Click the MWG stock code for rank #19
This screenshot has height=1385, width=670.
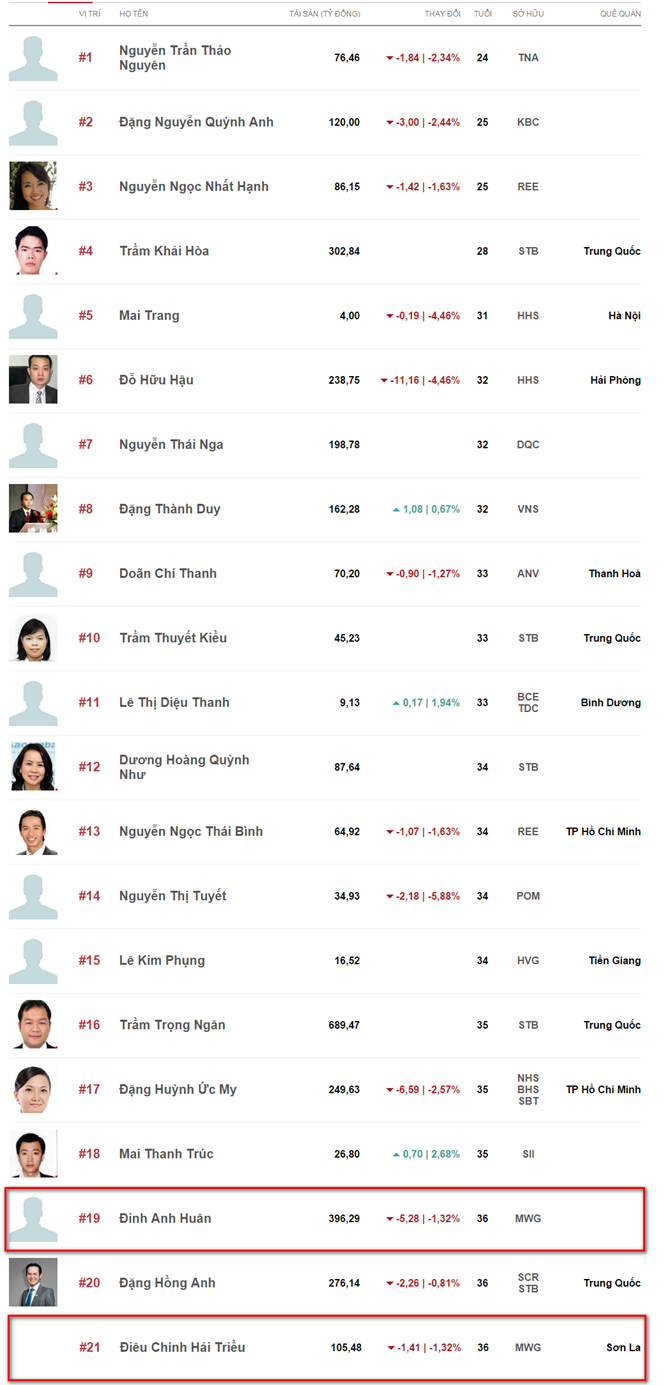[528, 1219]
